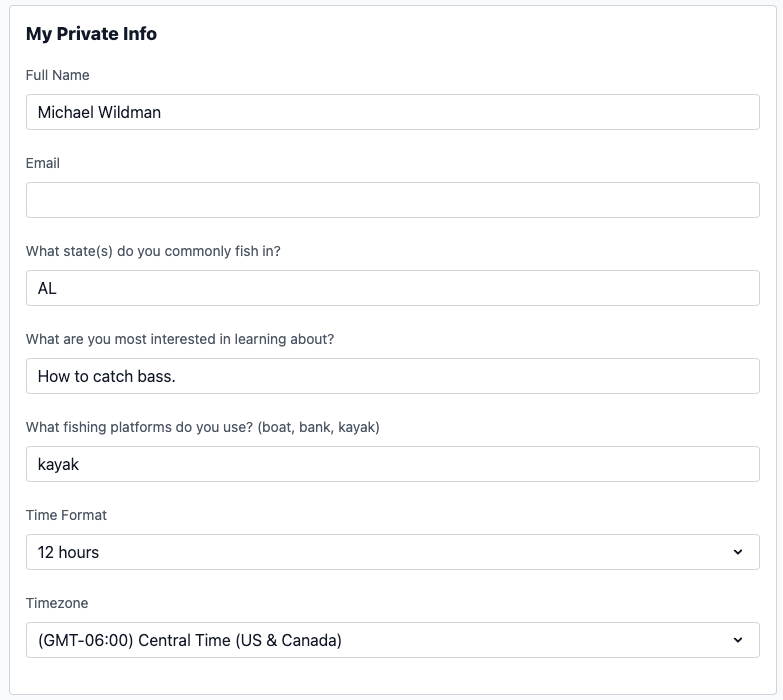Click the "Timezone" label
The height and width of the screenshot is (700, 783).
click(x=57, y=603)
